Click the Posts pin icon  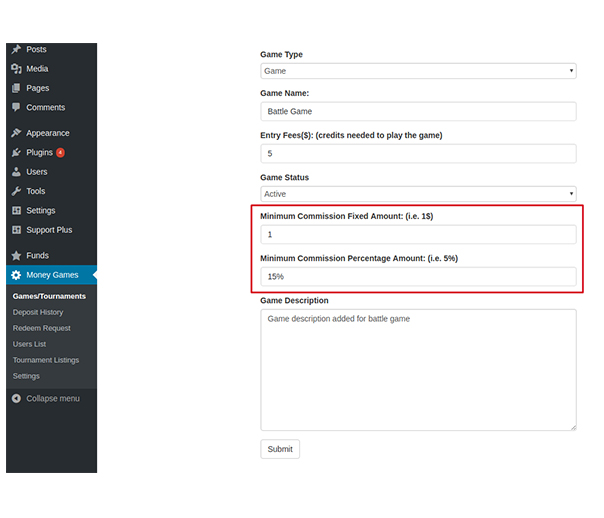(16, 49)
